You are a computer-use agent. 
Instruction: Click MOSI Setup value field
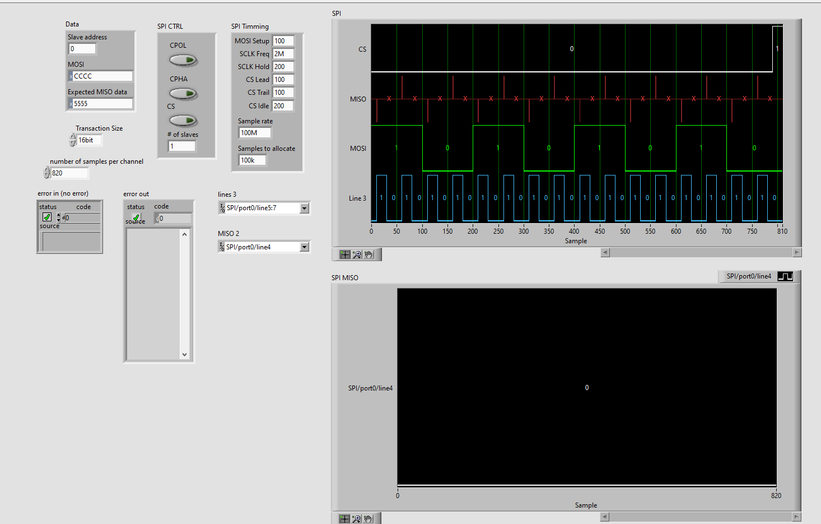283,41
